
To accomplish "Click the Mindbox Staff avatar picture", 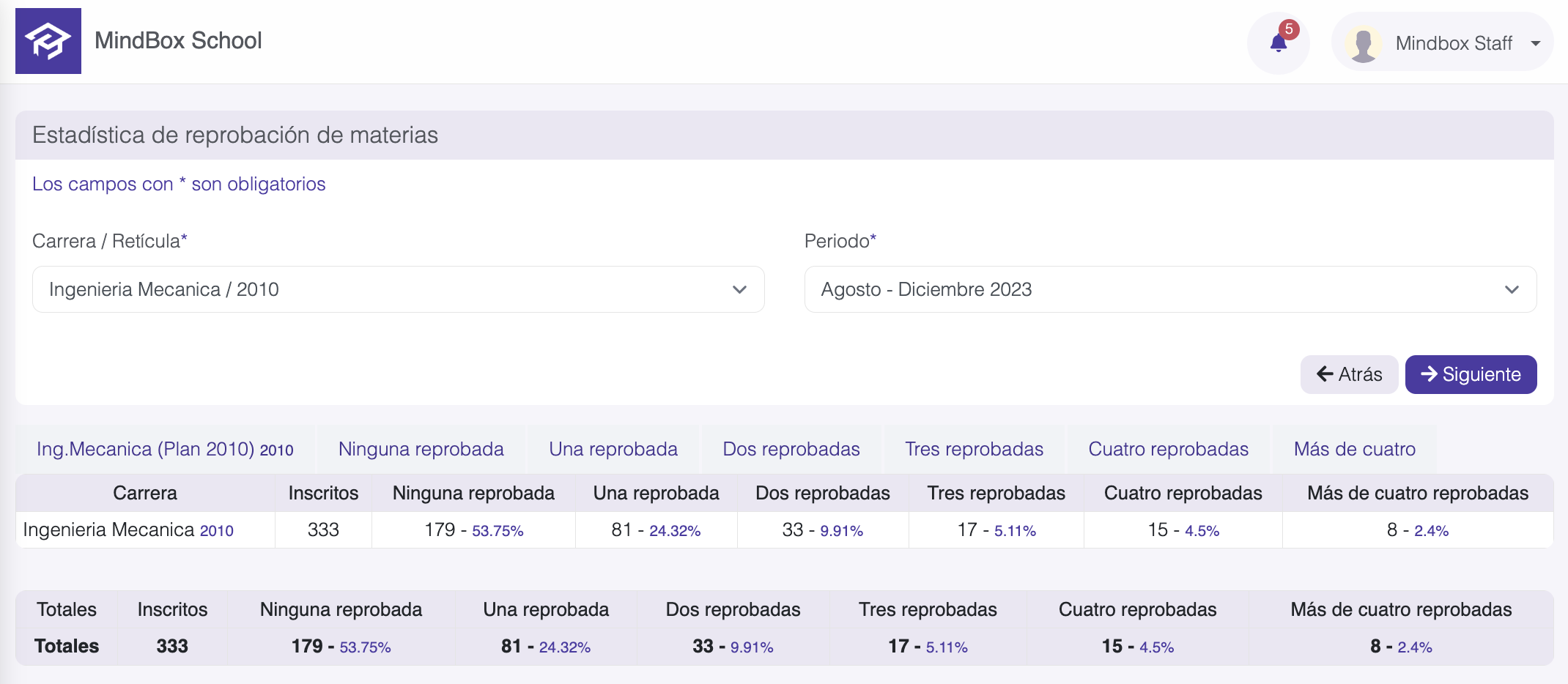I will (1363, 44).
